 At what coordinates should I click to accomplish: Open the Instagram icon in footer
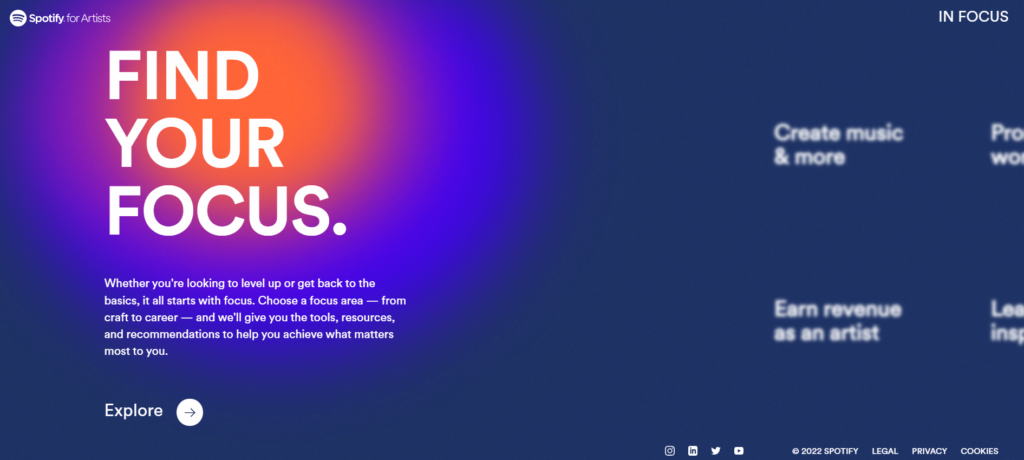pos(669,451)
